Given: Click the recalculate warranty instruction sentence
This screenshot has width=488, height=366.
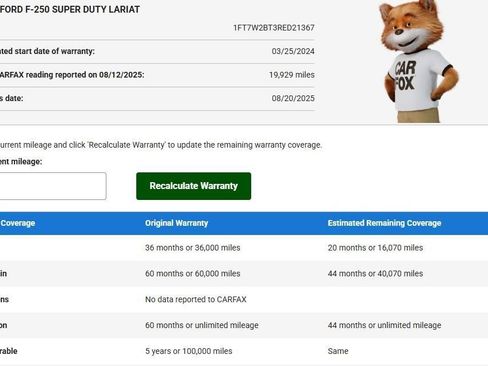Looking at the screenshot, I should point(161,145).
